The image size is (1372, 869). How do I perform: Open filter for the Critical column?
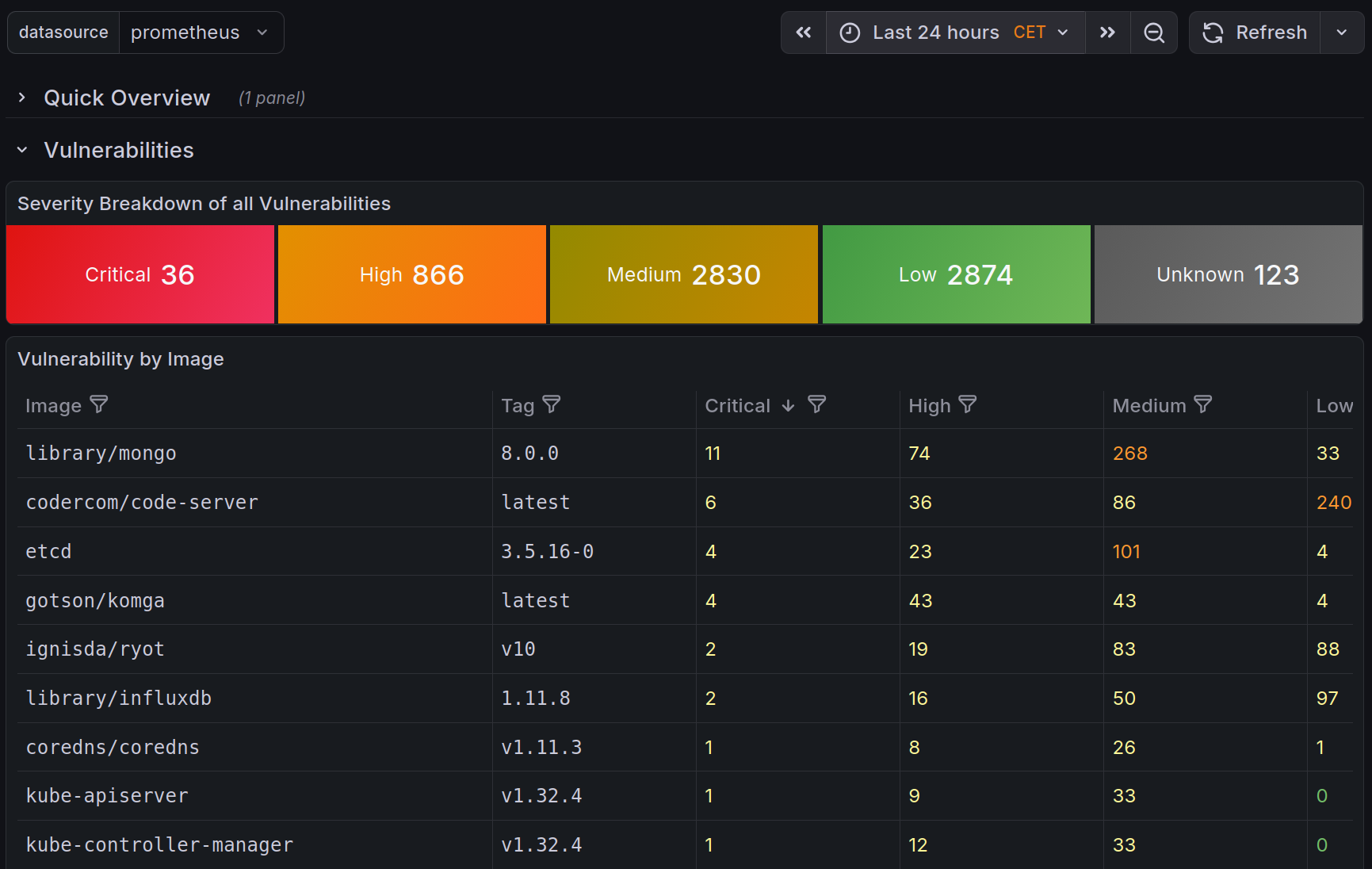pyautogui.click(x=816, y=405)
